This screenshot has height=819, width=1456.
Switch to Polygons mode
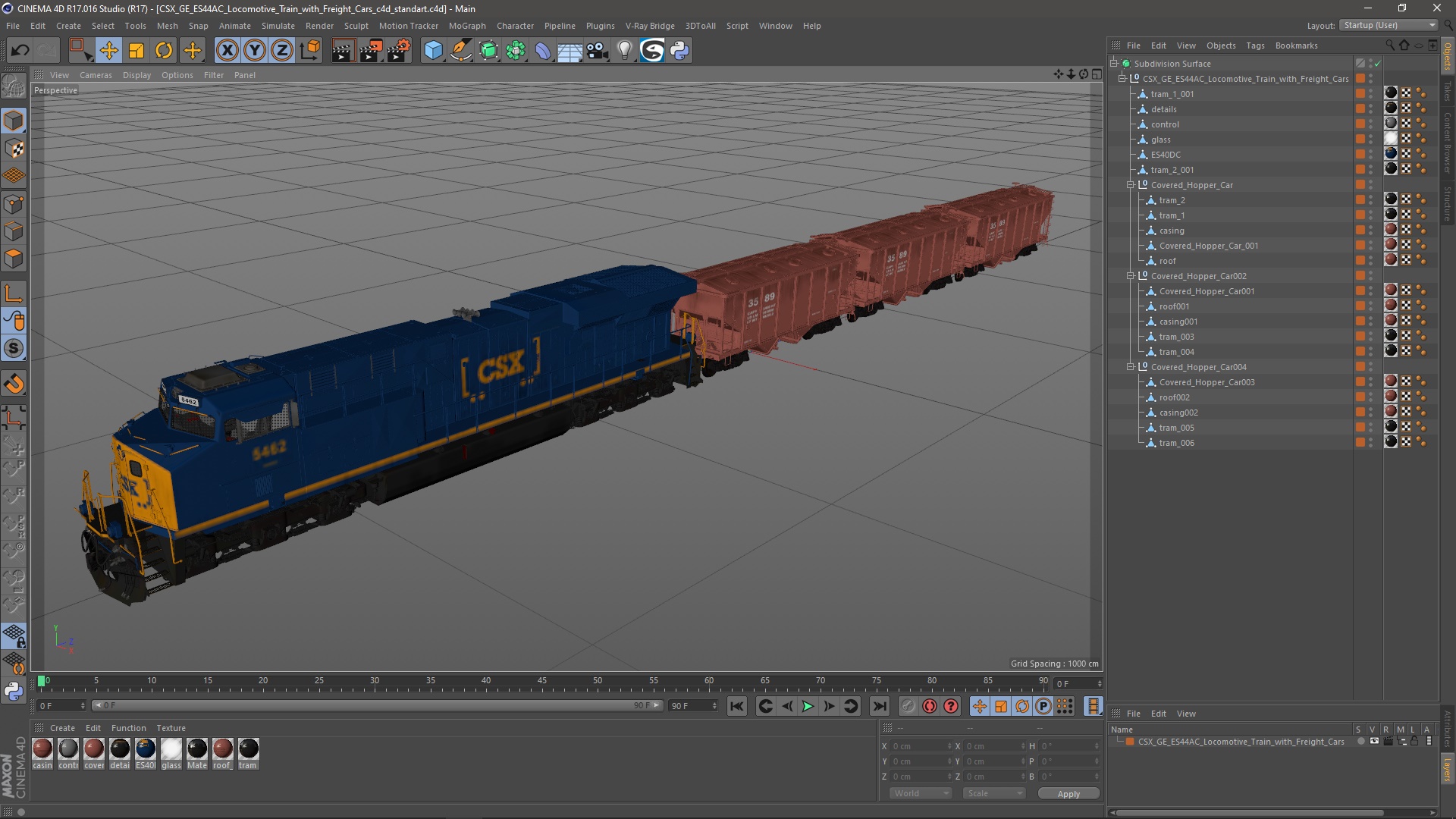pos(14,259)
